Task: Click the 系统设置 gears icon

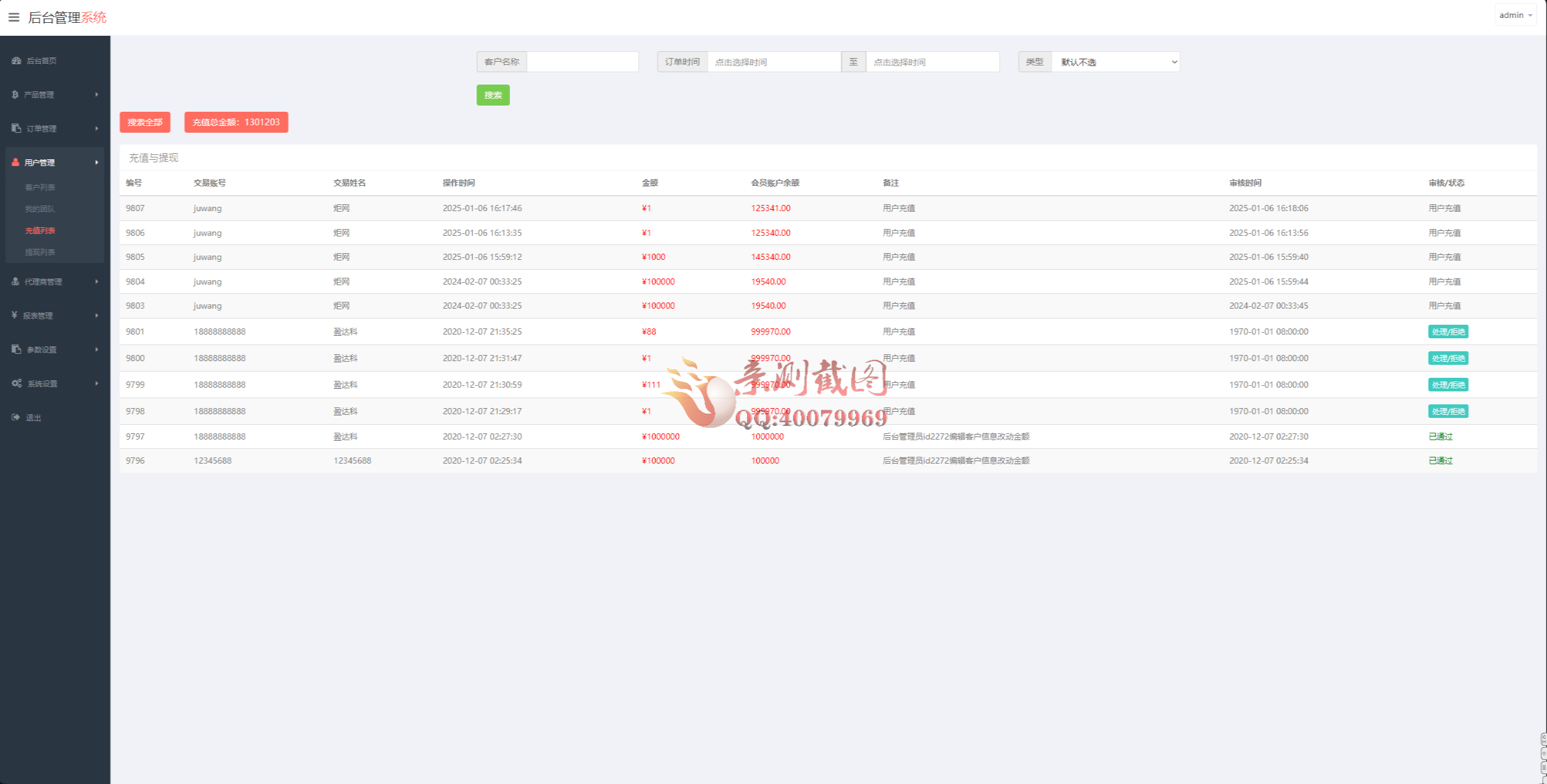Action: (17, 383)
